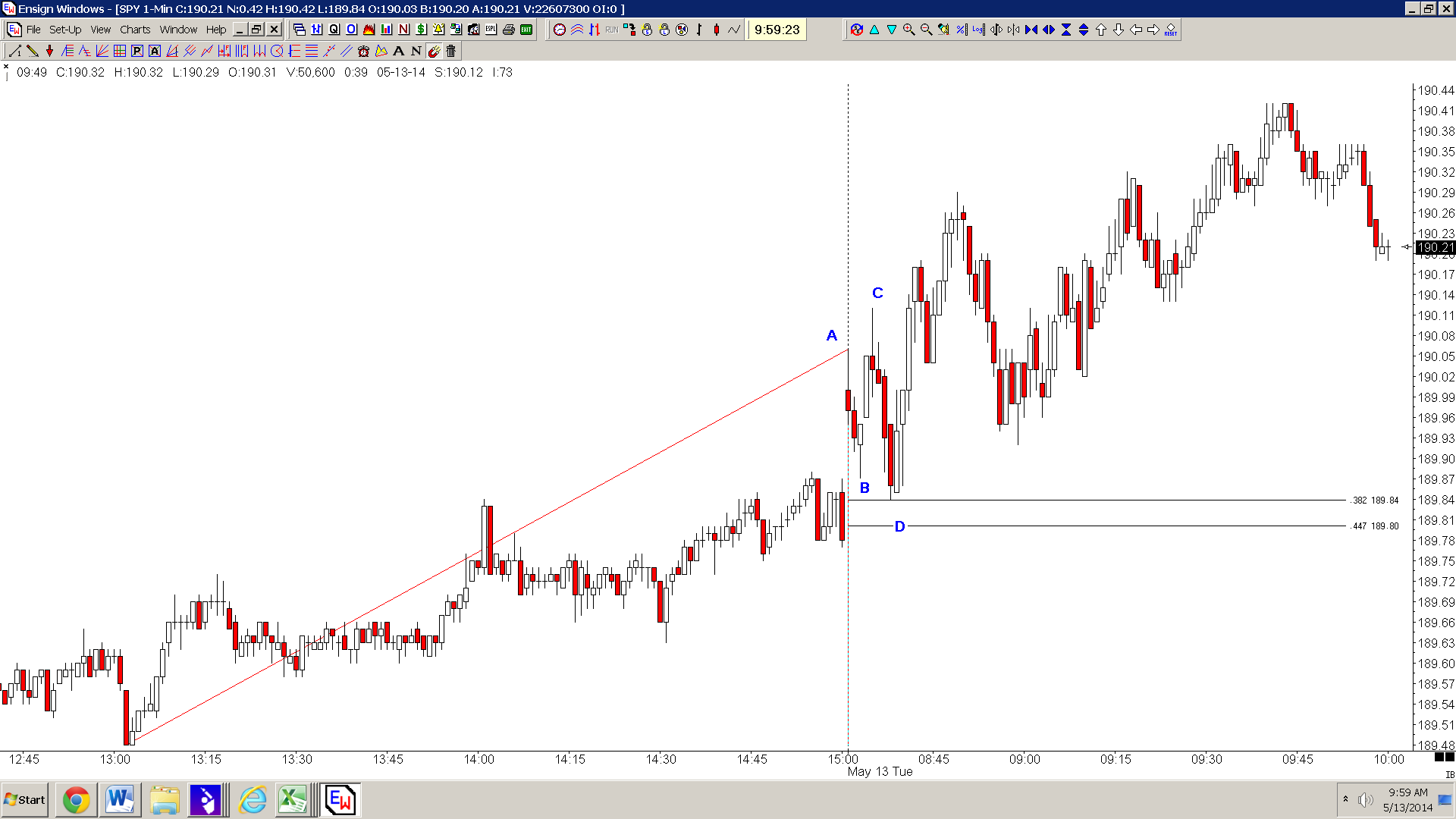Toggle the S scale lock icon
Screen dimensions: 1456x819
[x=647, y=30]
